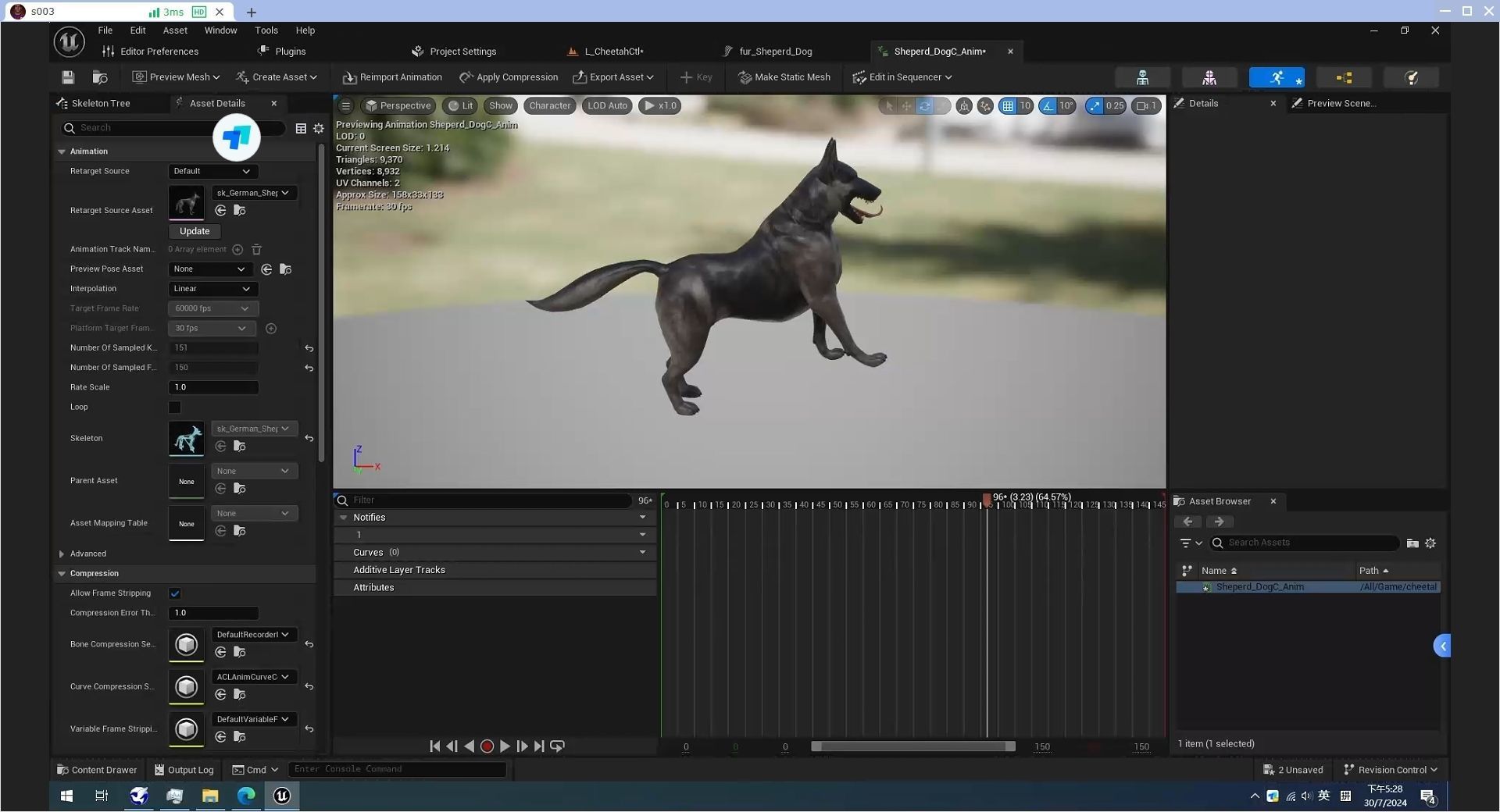Open the Interpolation Linear dropdown
1500x812 pixels.
tap(213, 289)
